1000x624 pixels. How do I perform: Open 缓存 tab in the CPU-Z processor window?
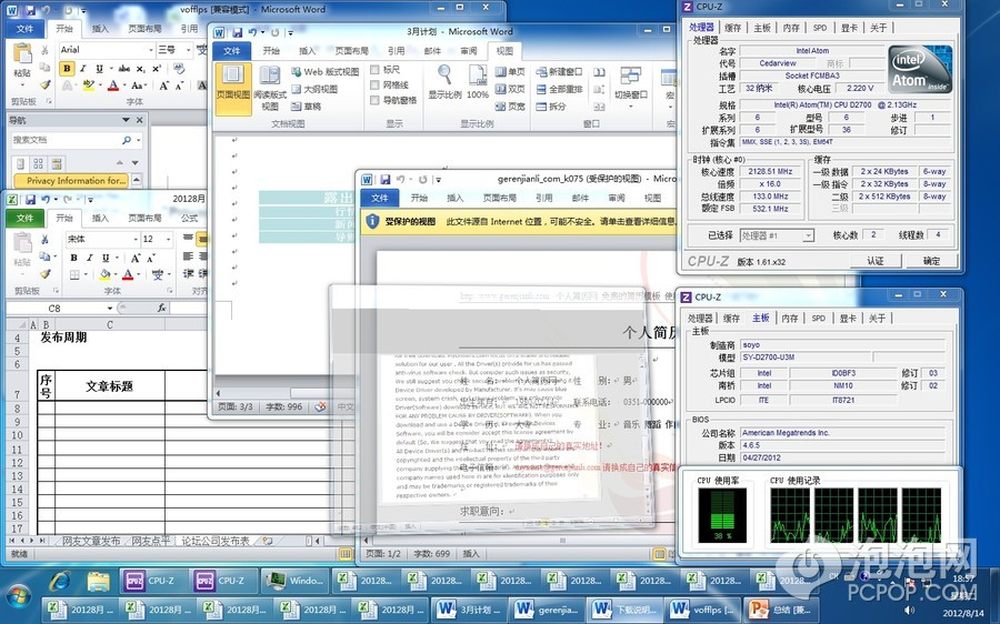pyautogui.click(x=733, y=27)
